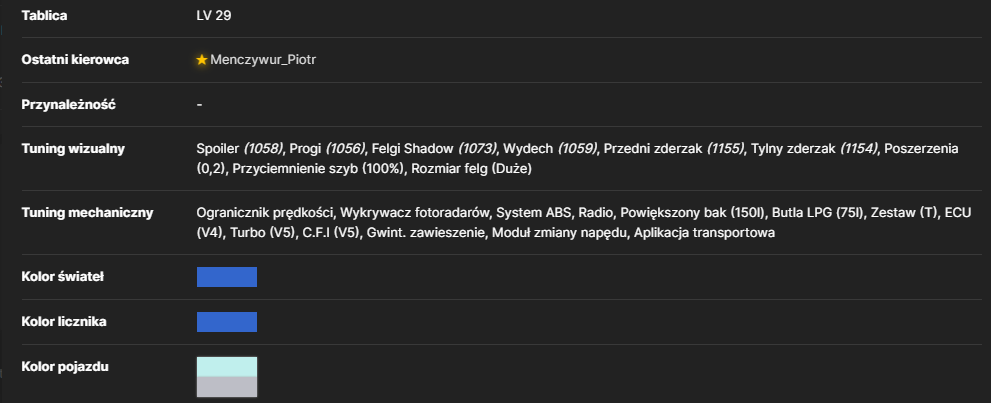Image resolution: width=991 pixels, height=403 pixels.
Task: Click the Przynależność row label
Action: click(x=68, y=104)
